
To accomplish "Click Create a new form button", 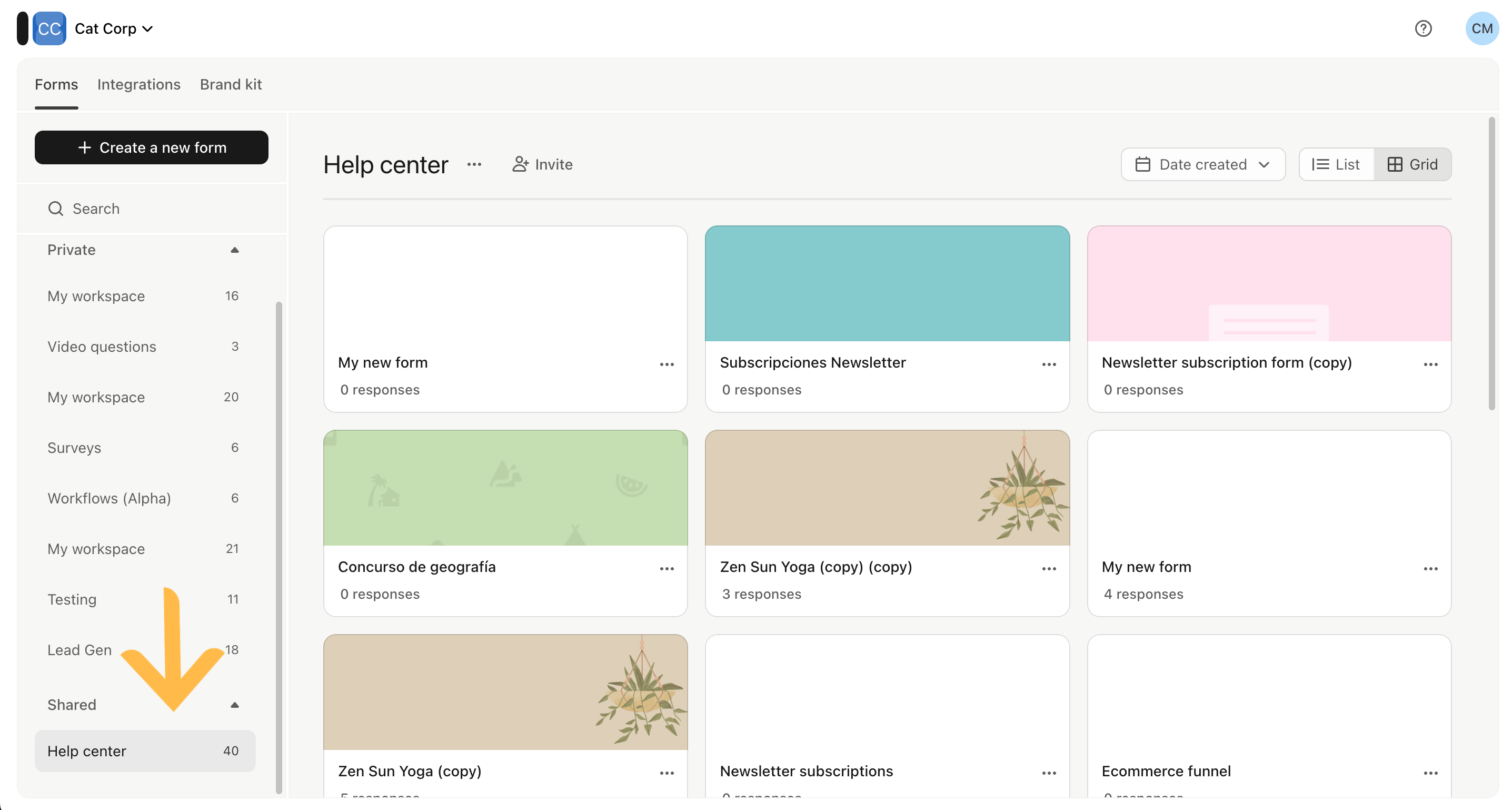I will [152, 147].
